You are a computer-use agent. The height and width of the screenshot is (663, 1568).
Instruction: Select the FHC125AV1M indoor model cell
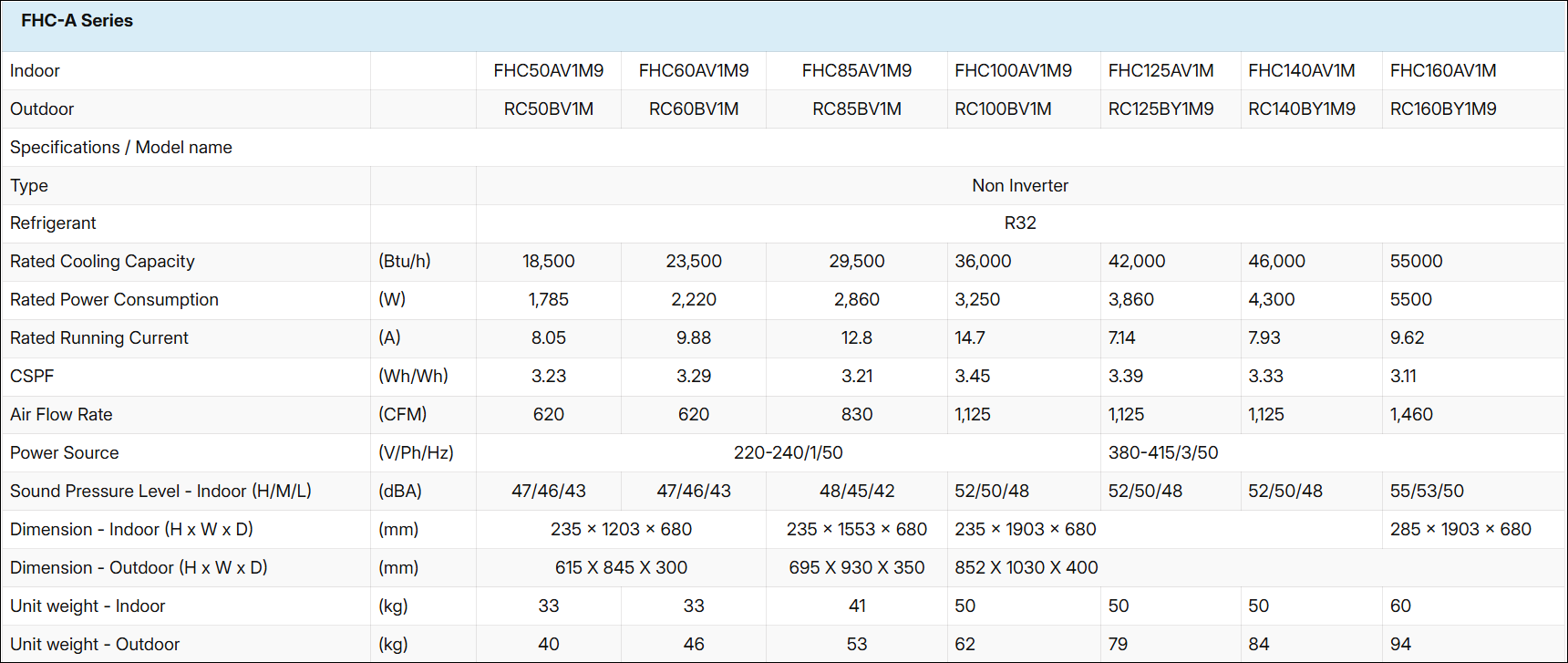coord(1161,71)
